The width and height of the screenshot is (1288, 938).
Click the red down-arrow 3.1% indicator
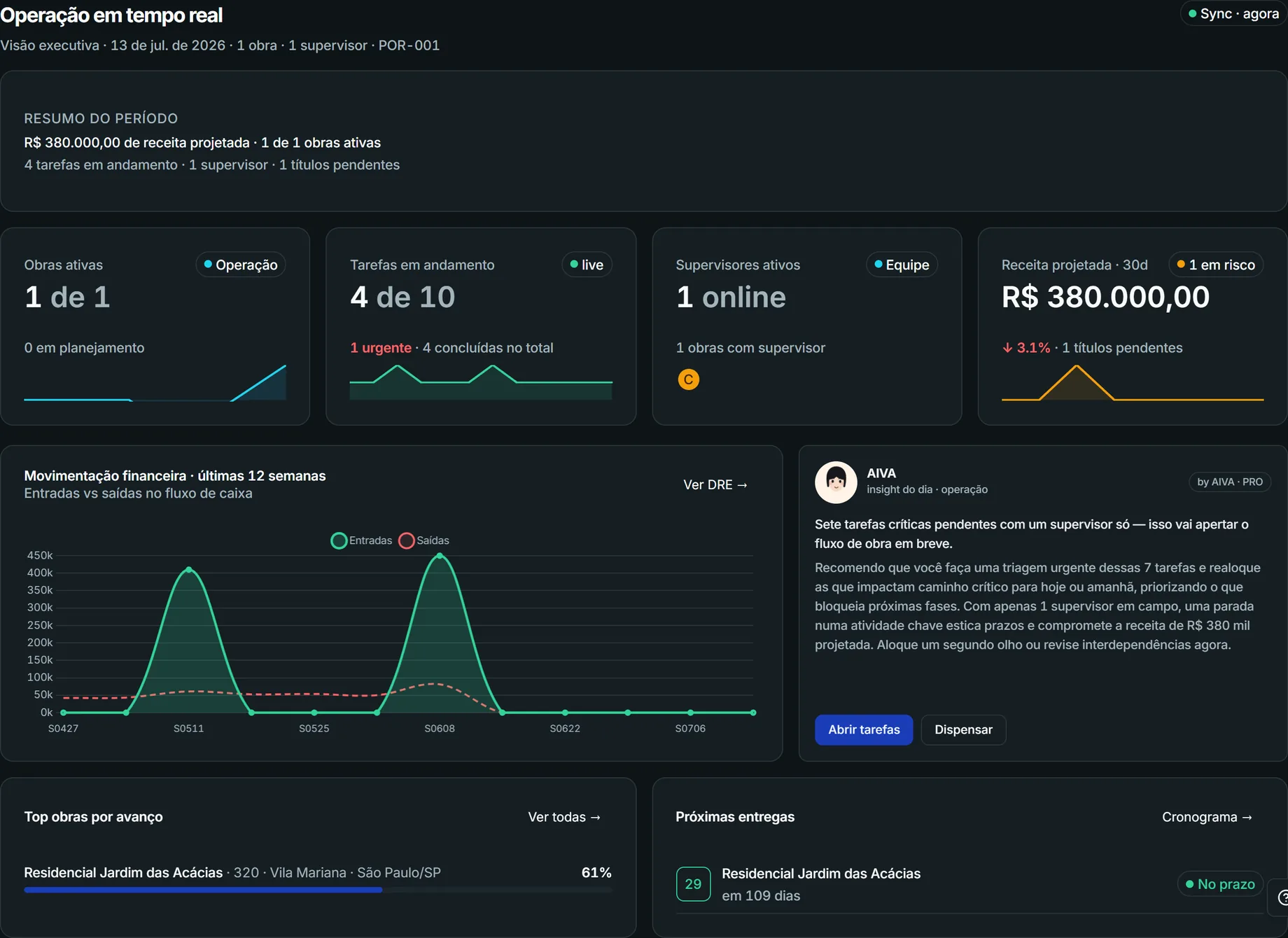click(1026, 348)
